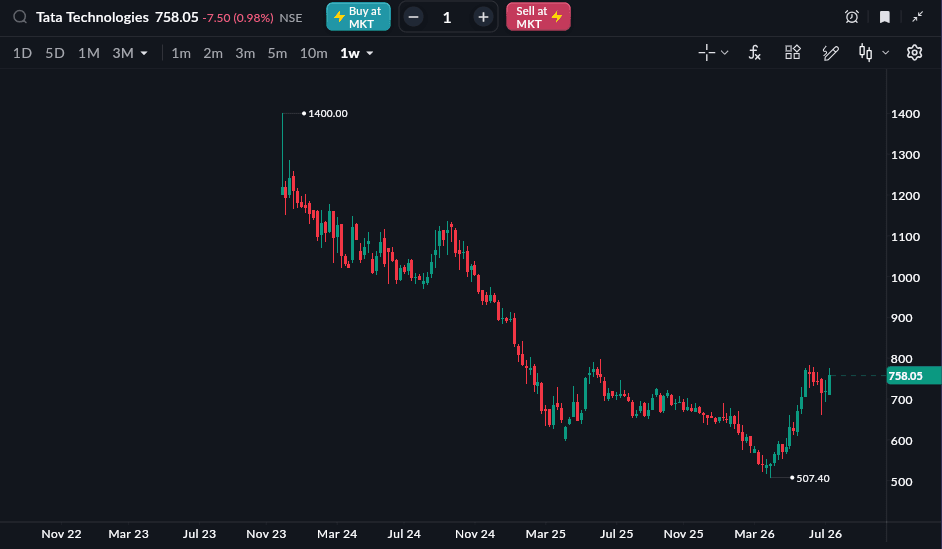Click current price tag 758.05 on axis

(x=913, y=376)
